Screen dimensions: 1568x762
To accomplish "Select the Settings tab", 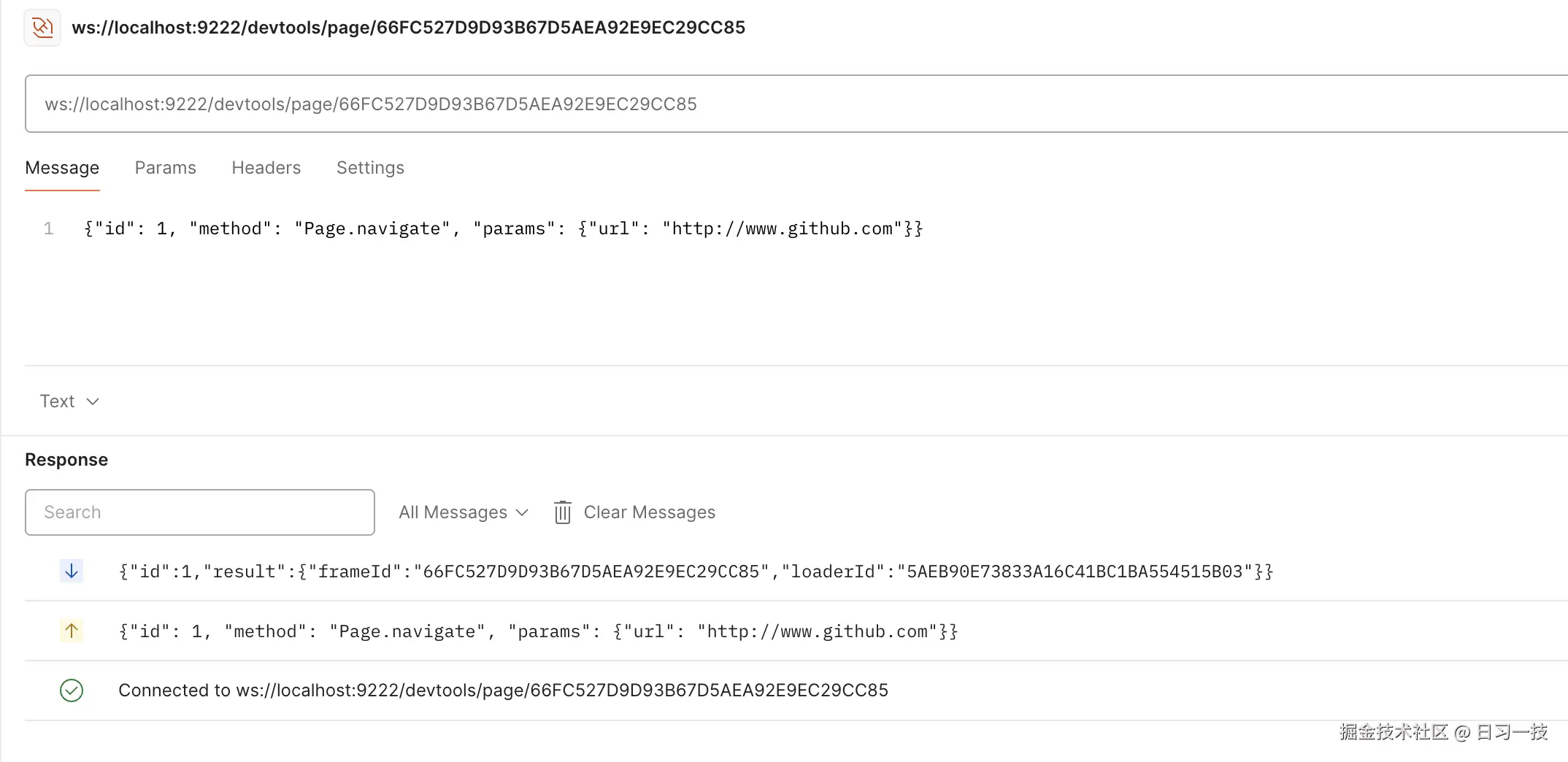I will click(370, 168).
